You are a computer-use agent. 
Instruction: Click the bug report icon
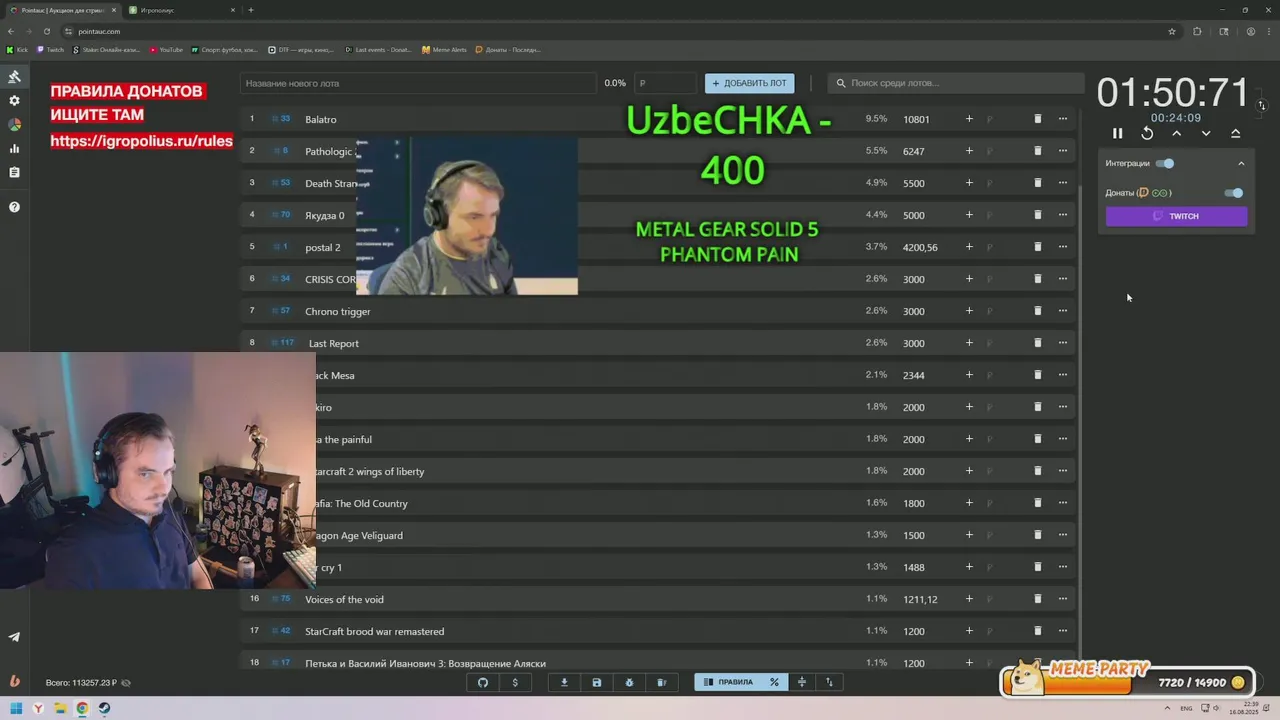pyautogui.click(x=629, y=682)
